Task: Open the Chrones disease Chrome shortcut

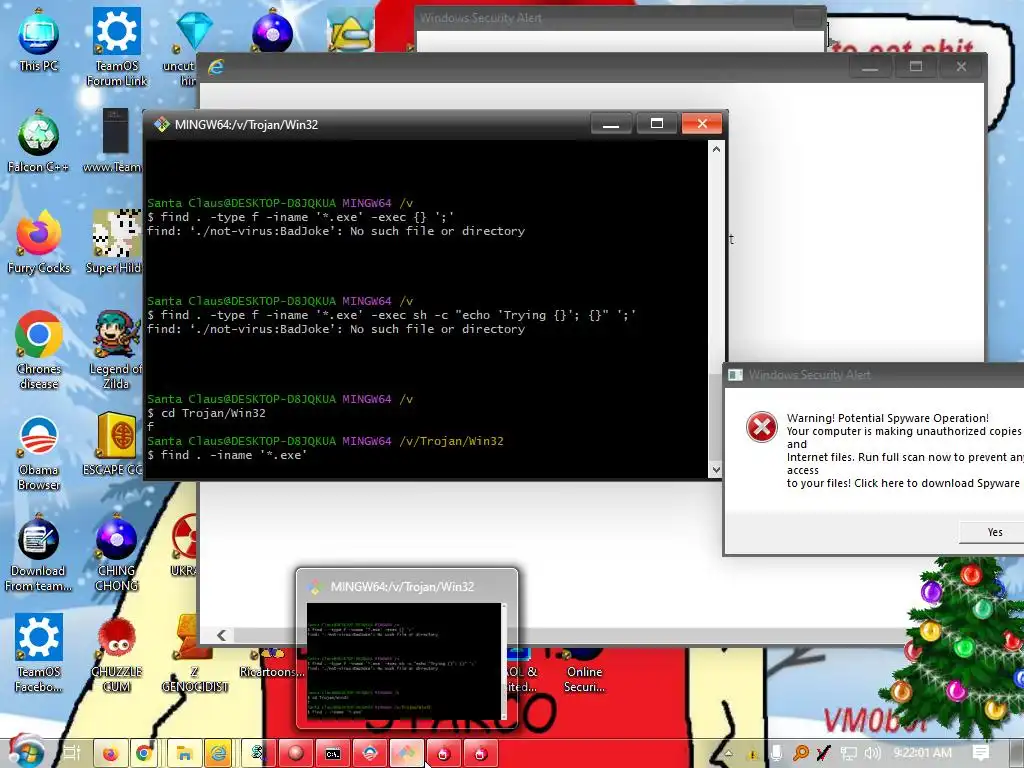Action: (x=39, y=349)
